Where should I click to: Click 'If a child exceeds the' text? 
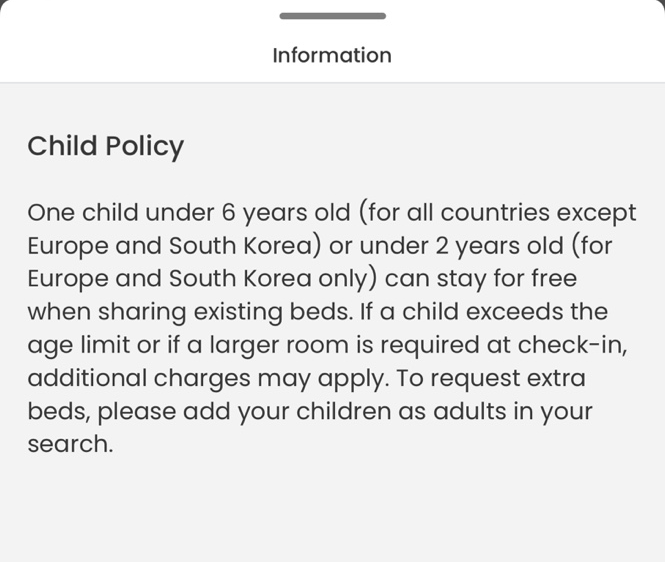click(484, 312)
